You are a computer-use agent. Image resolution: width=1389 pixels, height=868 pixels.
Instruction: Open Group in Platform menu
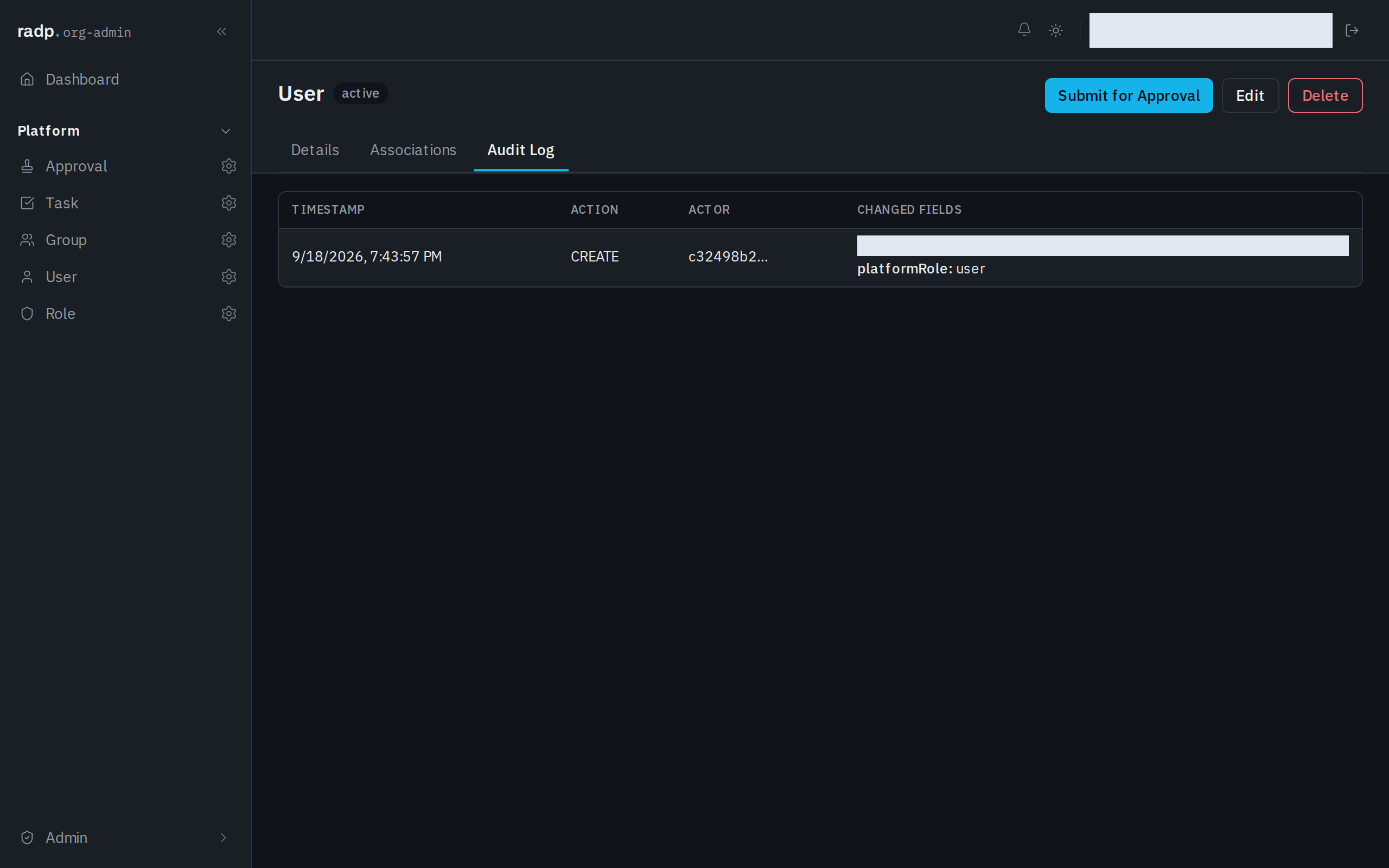[109, 240]
